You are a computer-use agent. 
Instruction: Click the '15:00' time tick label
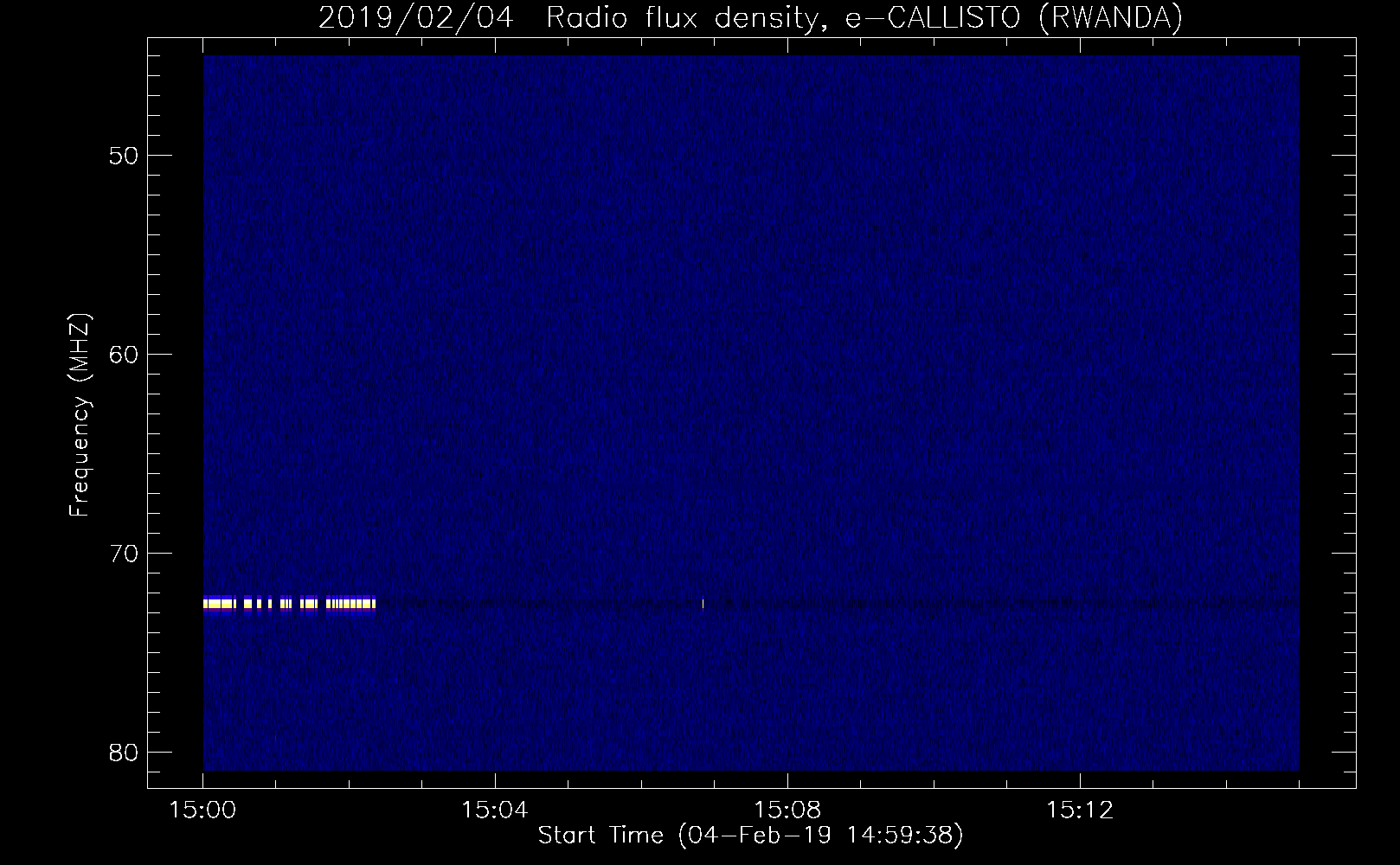click(x=202, y=811)
